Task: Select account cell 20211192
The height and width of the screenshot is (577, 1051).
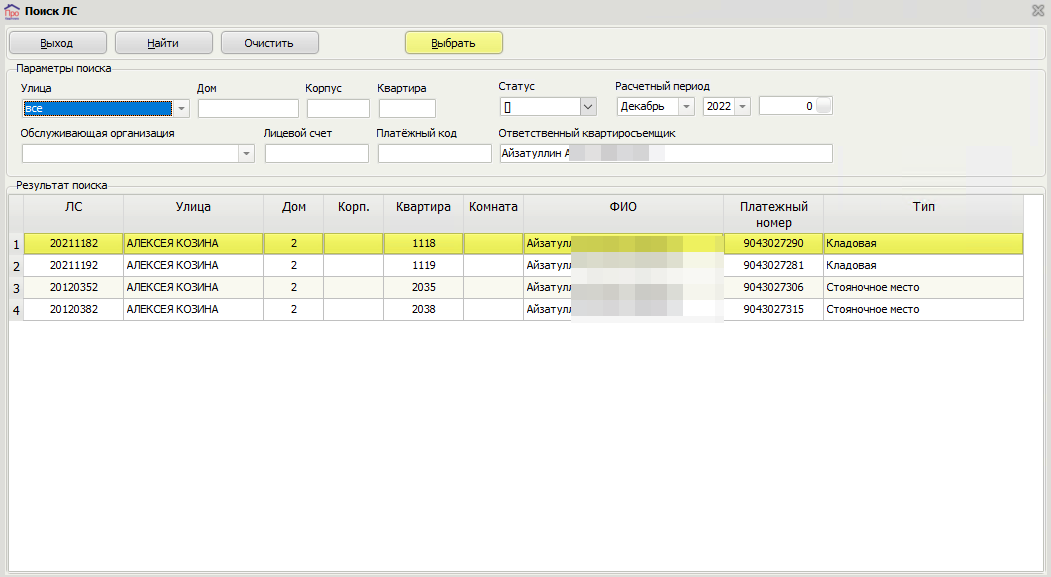Action: point(74,265)
